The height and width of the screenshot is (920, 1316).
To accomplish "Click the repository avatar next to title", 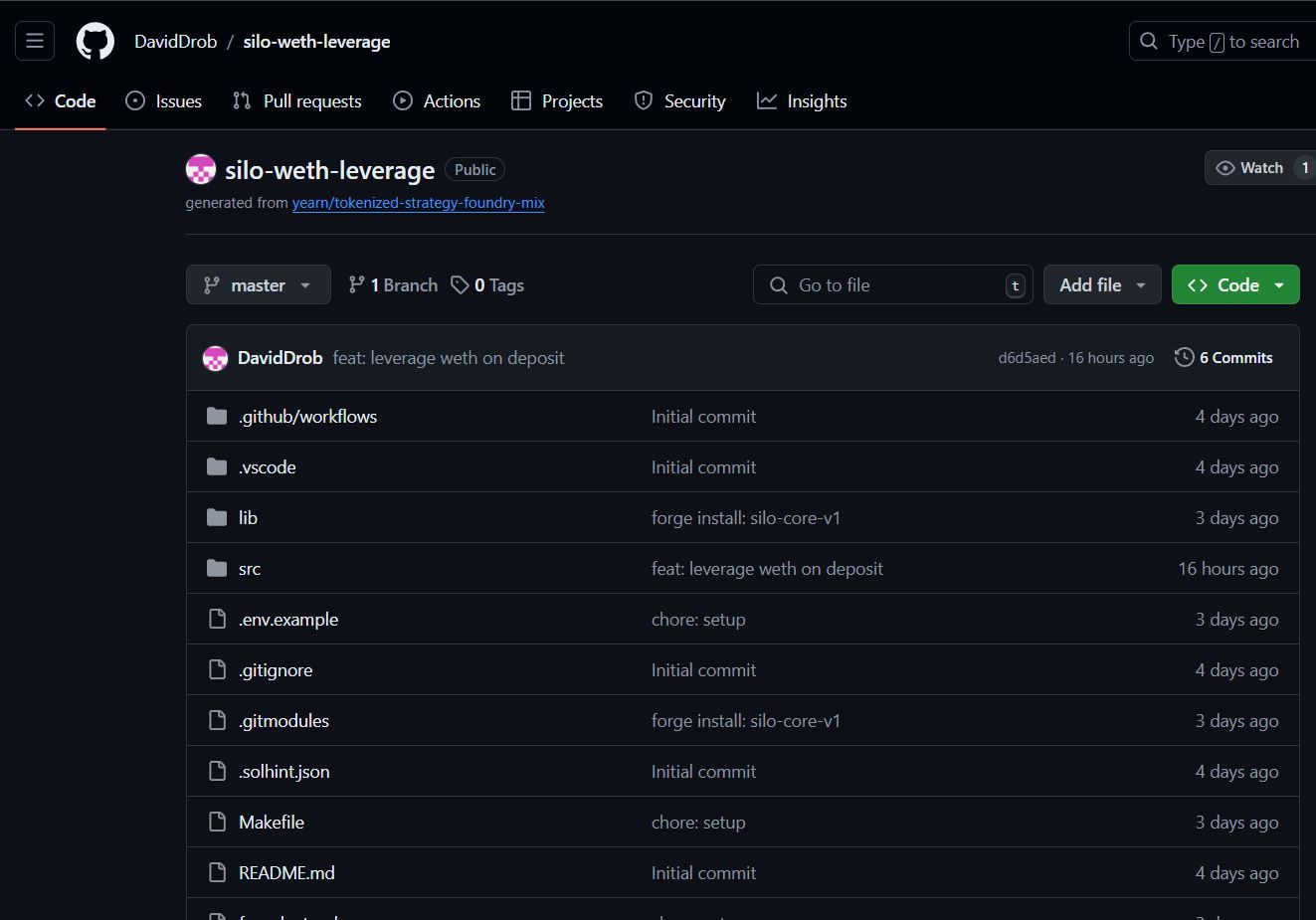I will [201, 169].
